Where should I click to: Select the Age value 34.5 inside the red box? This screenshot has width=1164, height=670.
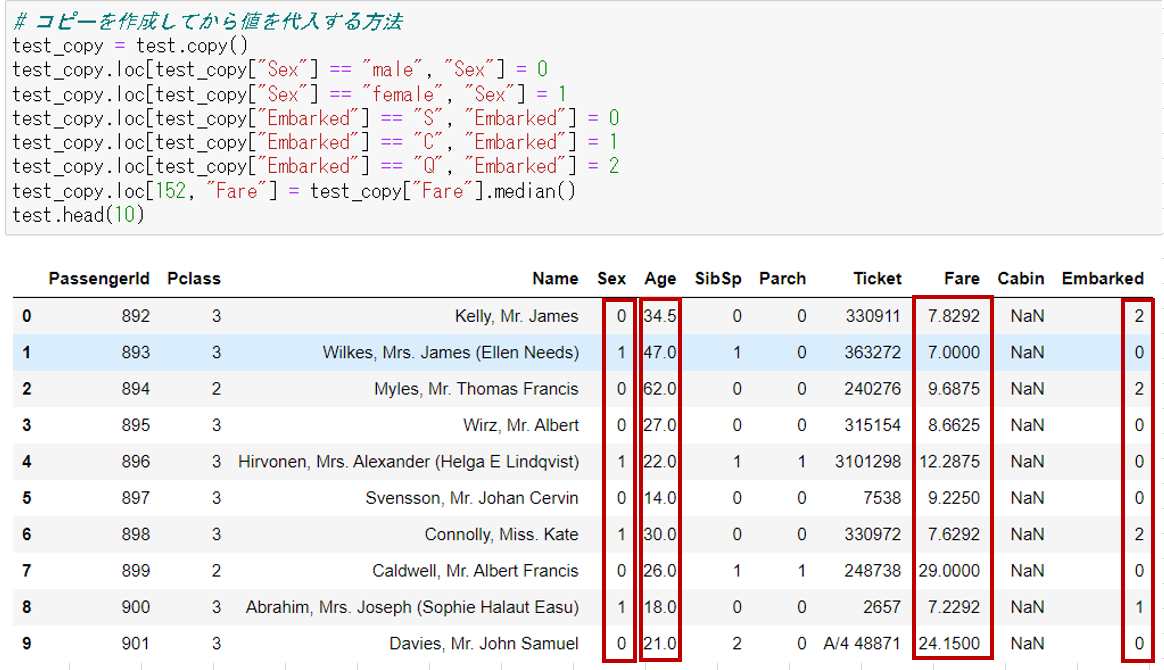point(660,314)
